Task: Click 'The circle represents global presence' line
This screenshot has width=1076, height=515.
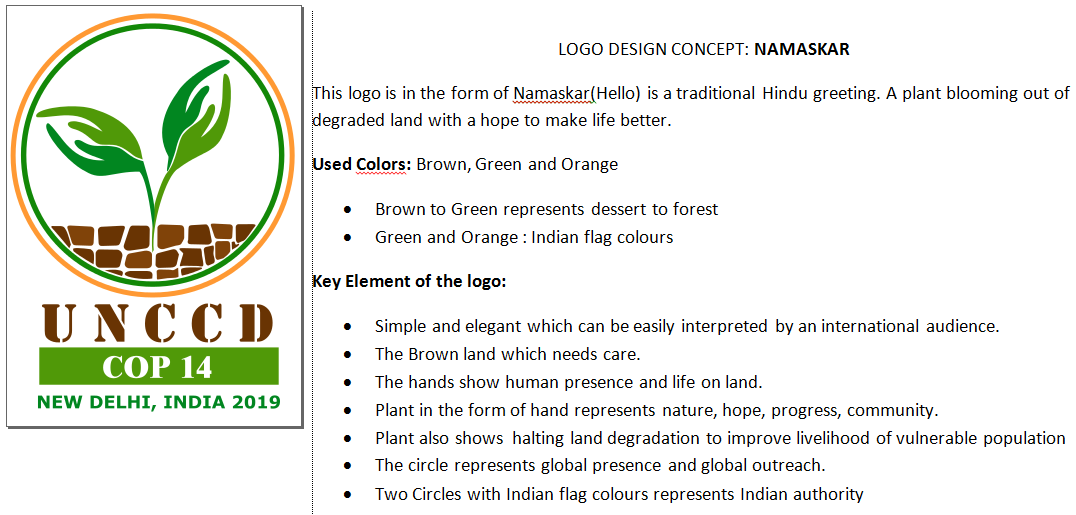Action: tap(599, 466)
